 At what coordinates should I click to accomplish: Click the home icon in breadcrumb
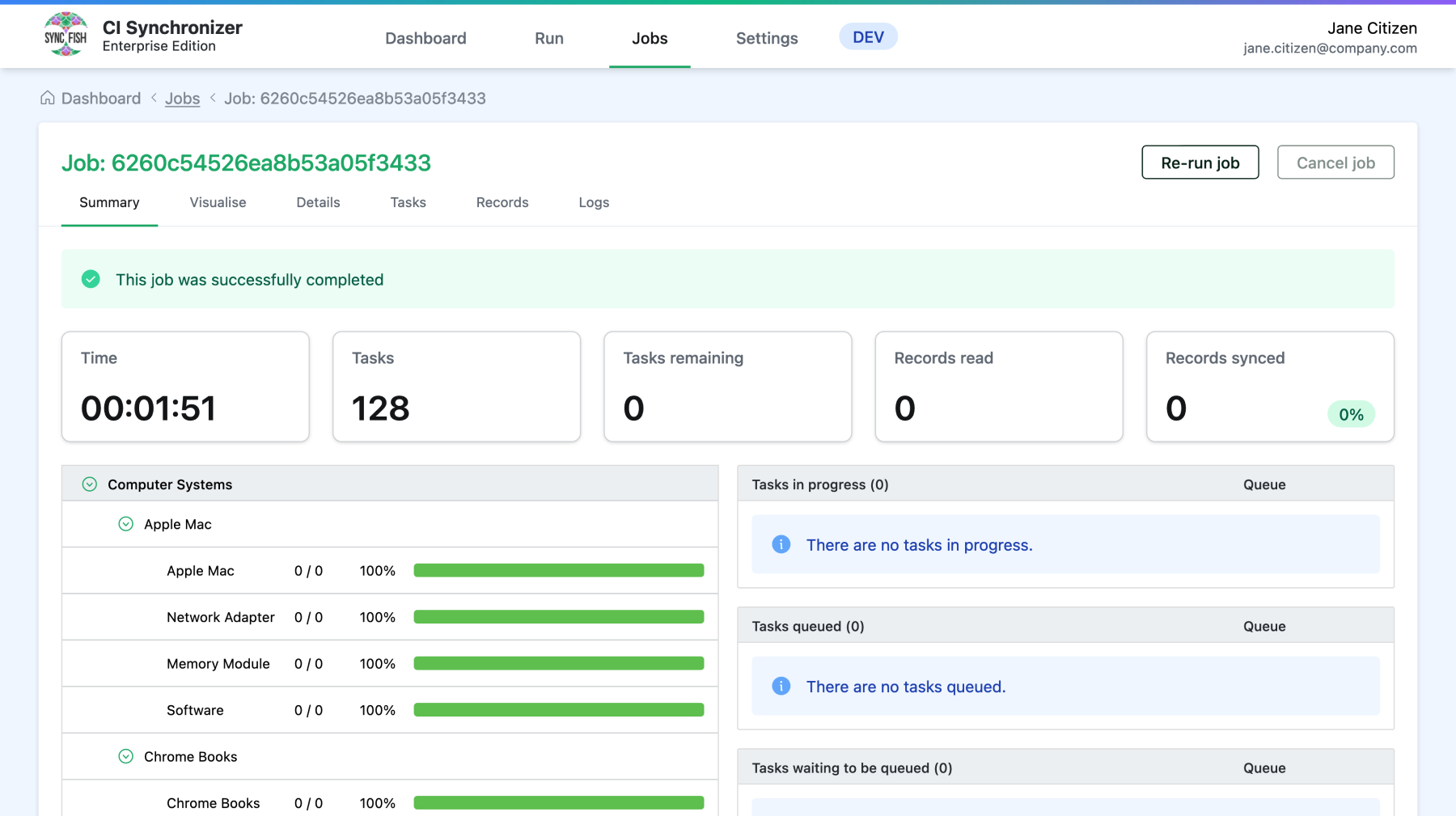point(48,98)
